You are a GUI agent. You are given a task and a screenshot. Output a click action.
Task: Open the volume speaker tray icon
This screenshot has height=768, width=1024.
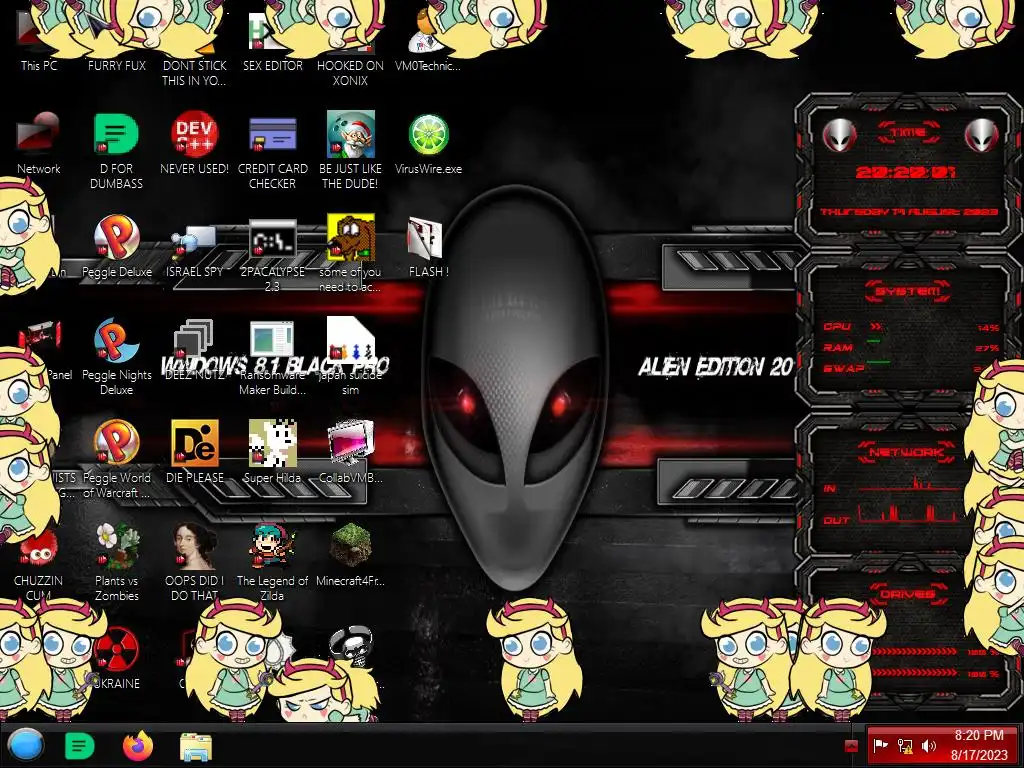coord(929,745)
